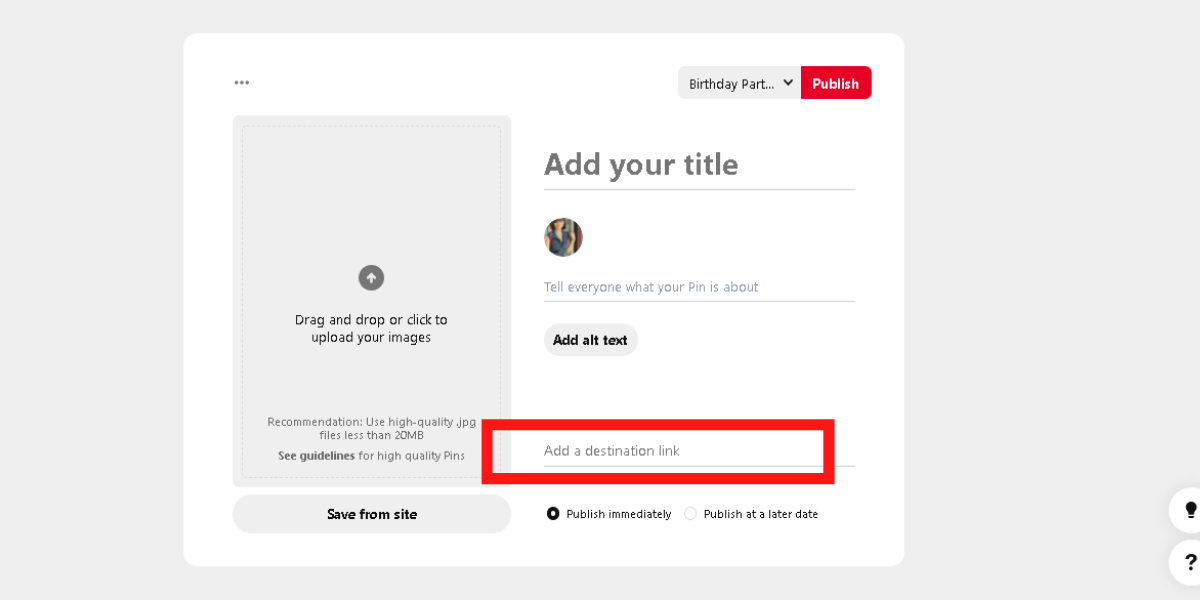Click the Save from site button
The width and height of the screenshot is (1200, 600).
[372, 514]
